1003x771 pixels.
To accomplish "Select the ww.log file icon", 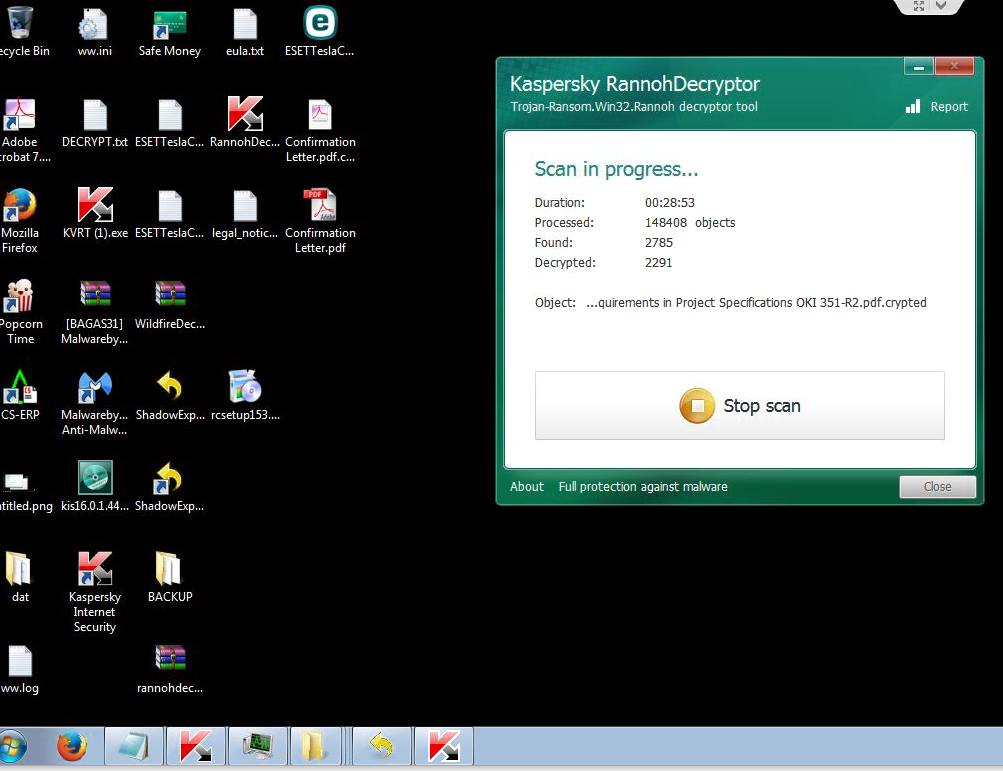I will 20,669.
